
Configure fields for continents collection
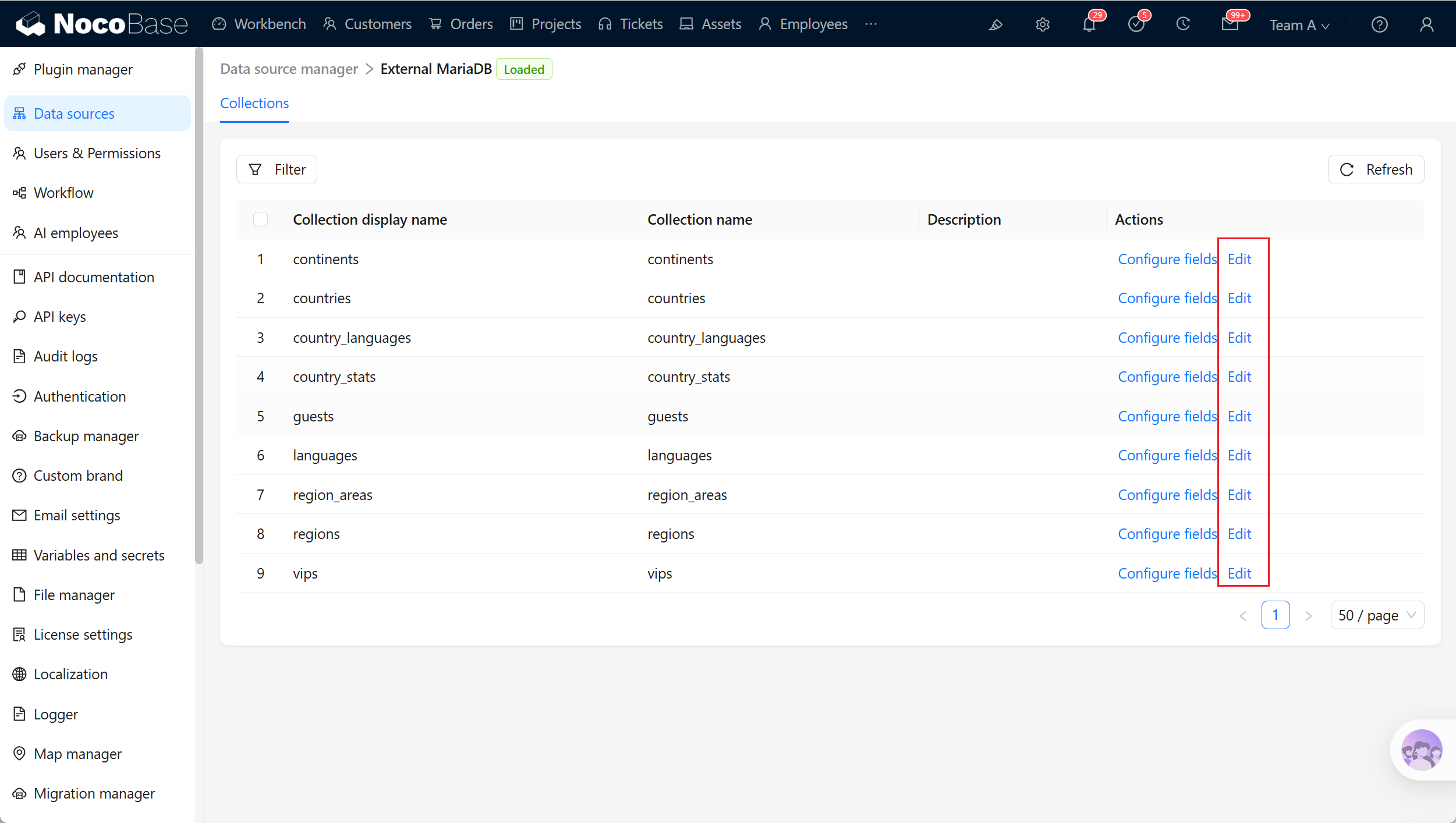point(1167,259)
